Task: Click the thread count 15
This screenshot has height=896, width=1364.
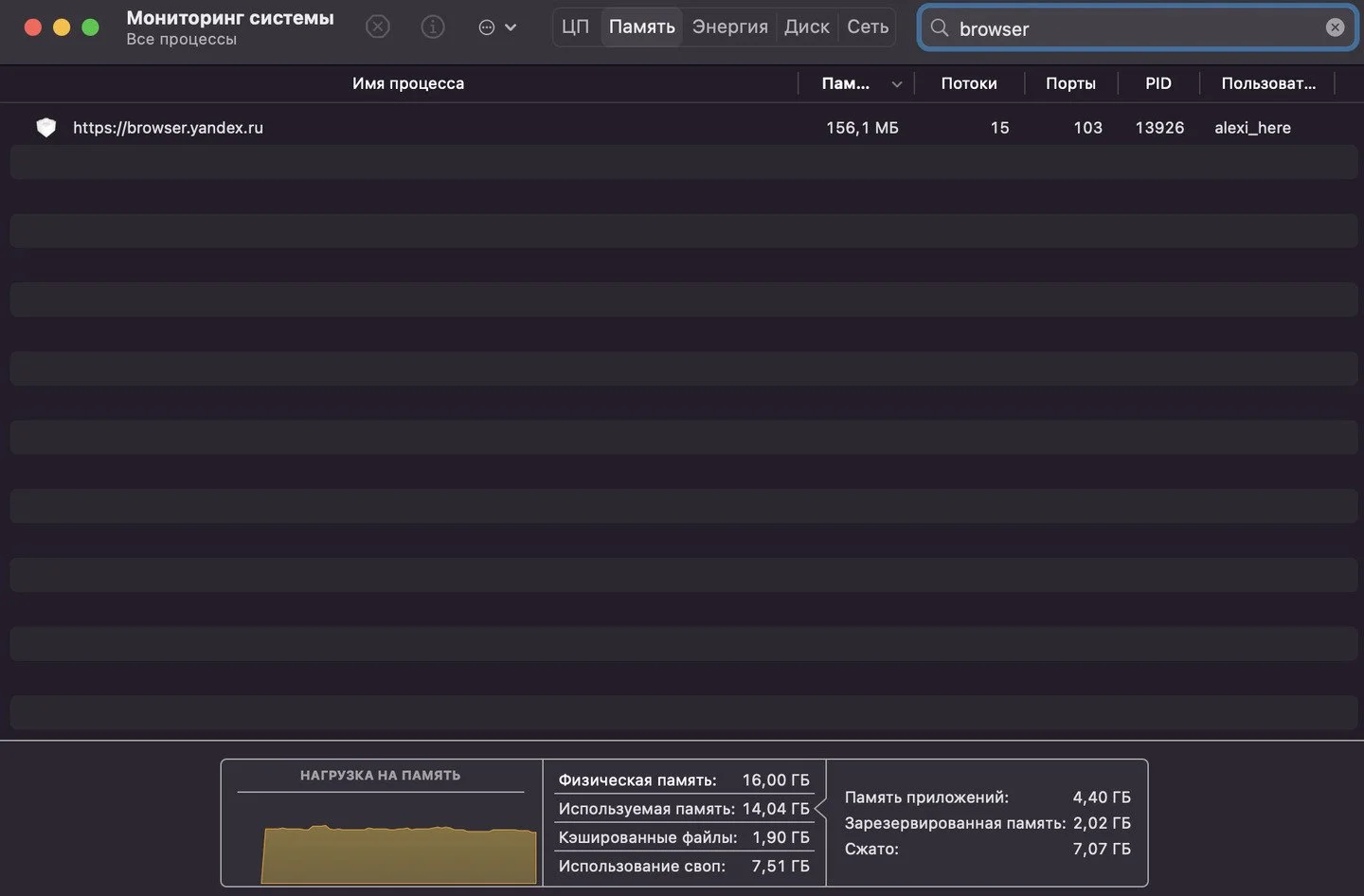Action: [999, 128]
